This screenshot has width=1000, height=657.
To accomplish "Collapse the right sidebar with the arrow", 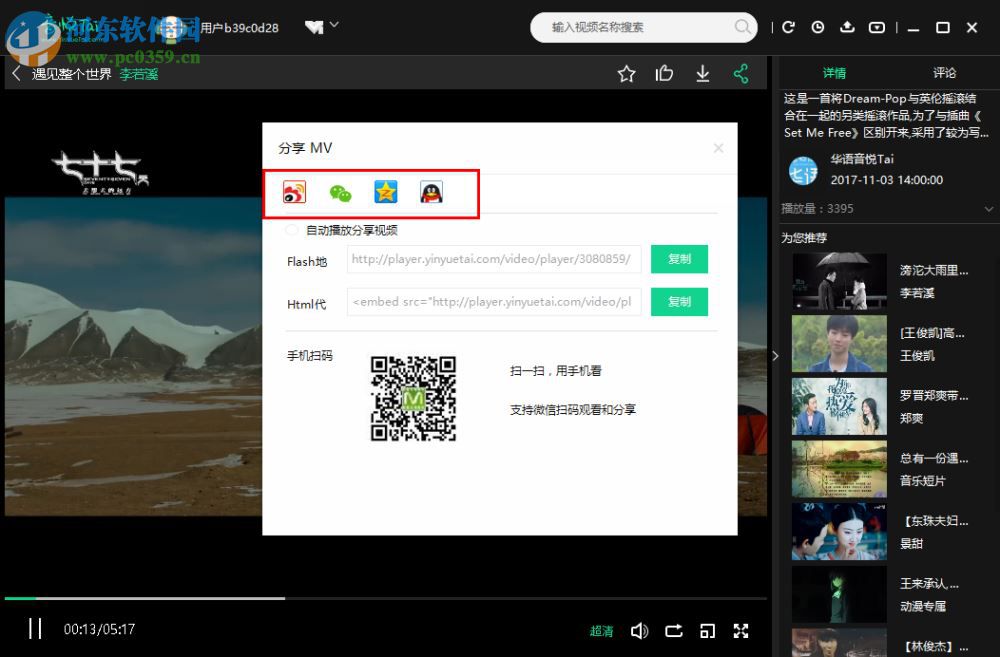I will (775, 355).
